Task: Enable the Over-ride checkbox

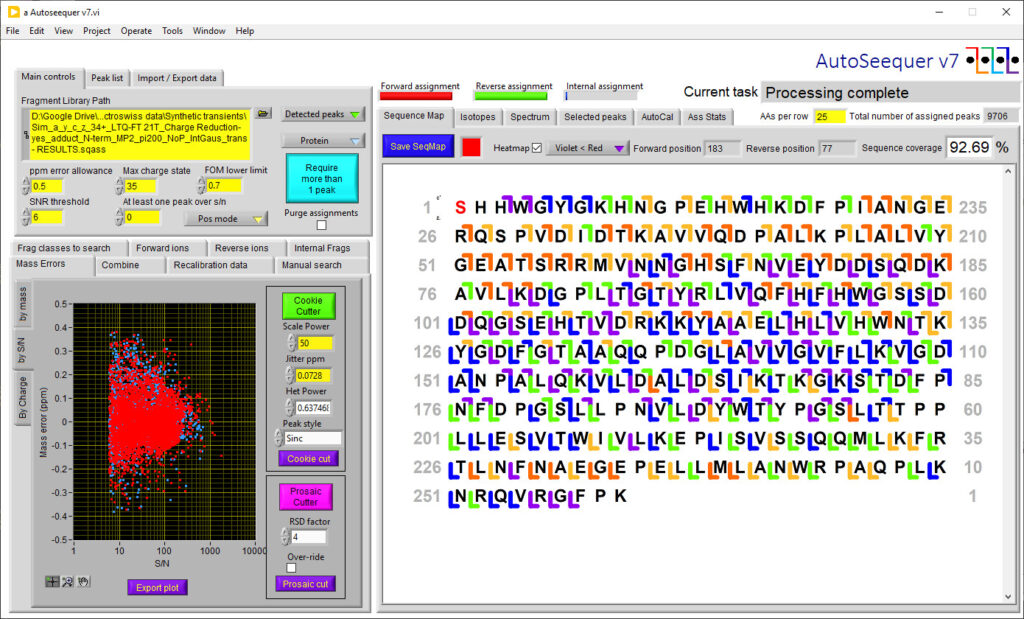Action: 291,568
